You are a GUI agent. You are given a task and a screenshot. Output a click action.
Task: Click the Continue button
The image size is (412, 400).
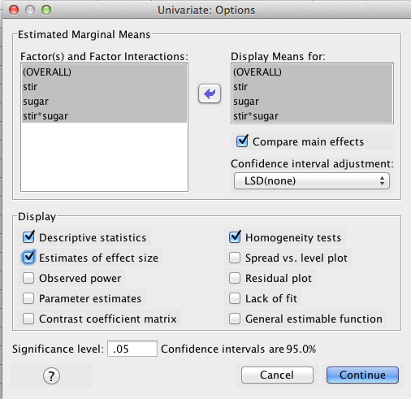click(x=362, y=375)
